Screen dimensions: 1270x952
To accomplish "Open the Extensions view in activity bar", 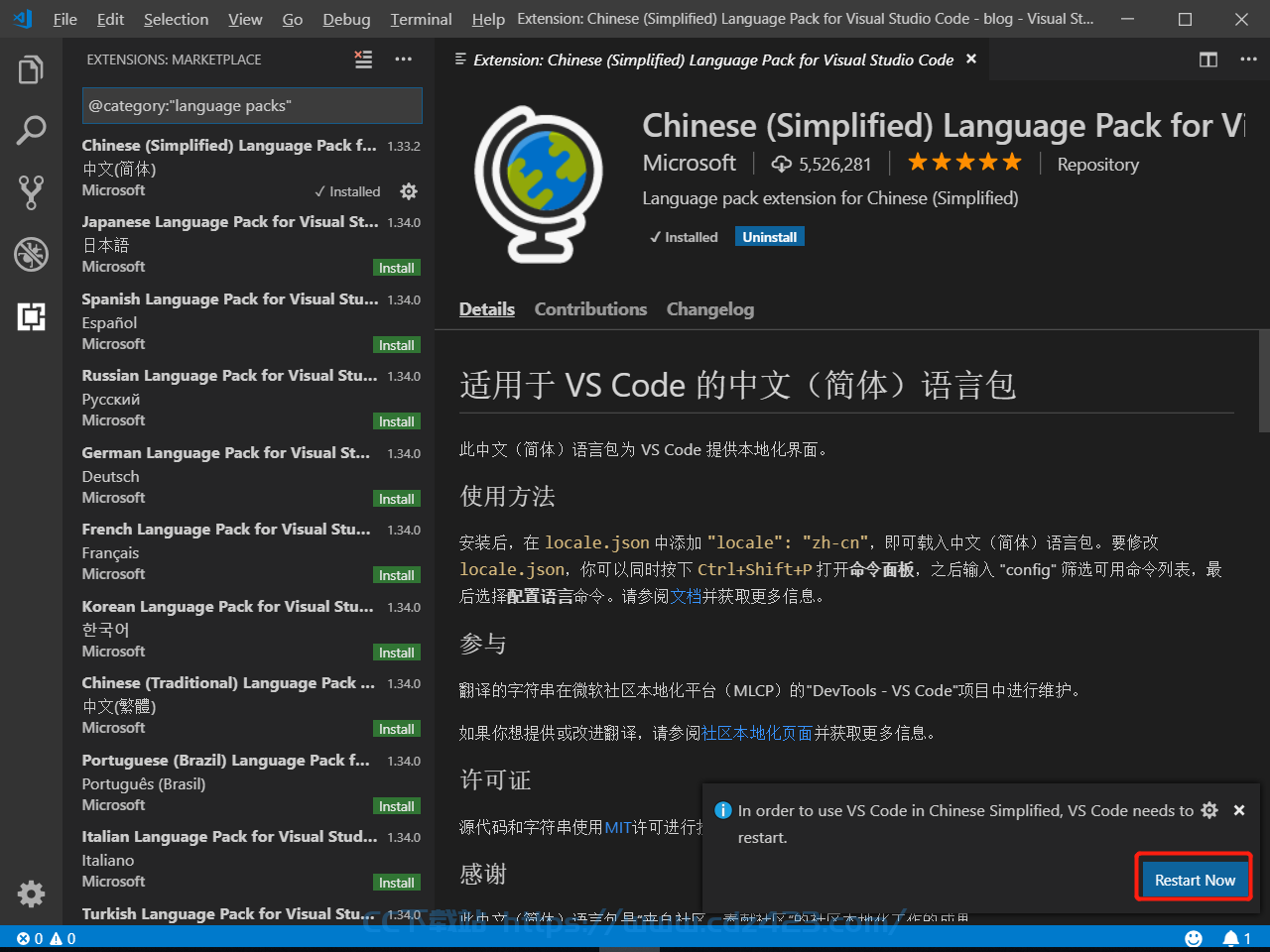I will 31,316.
